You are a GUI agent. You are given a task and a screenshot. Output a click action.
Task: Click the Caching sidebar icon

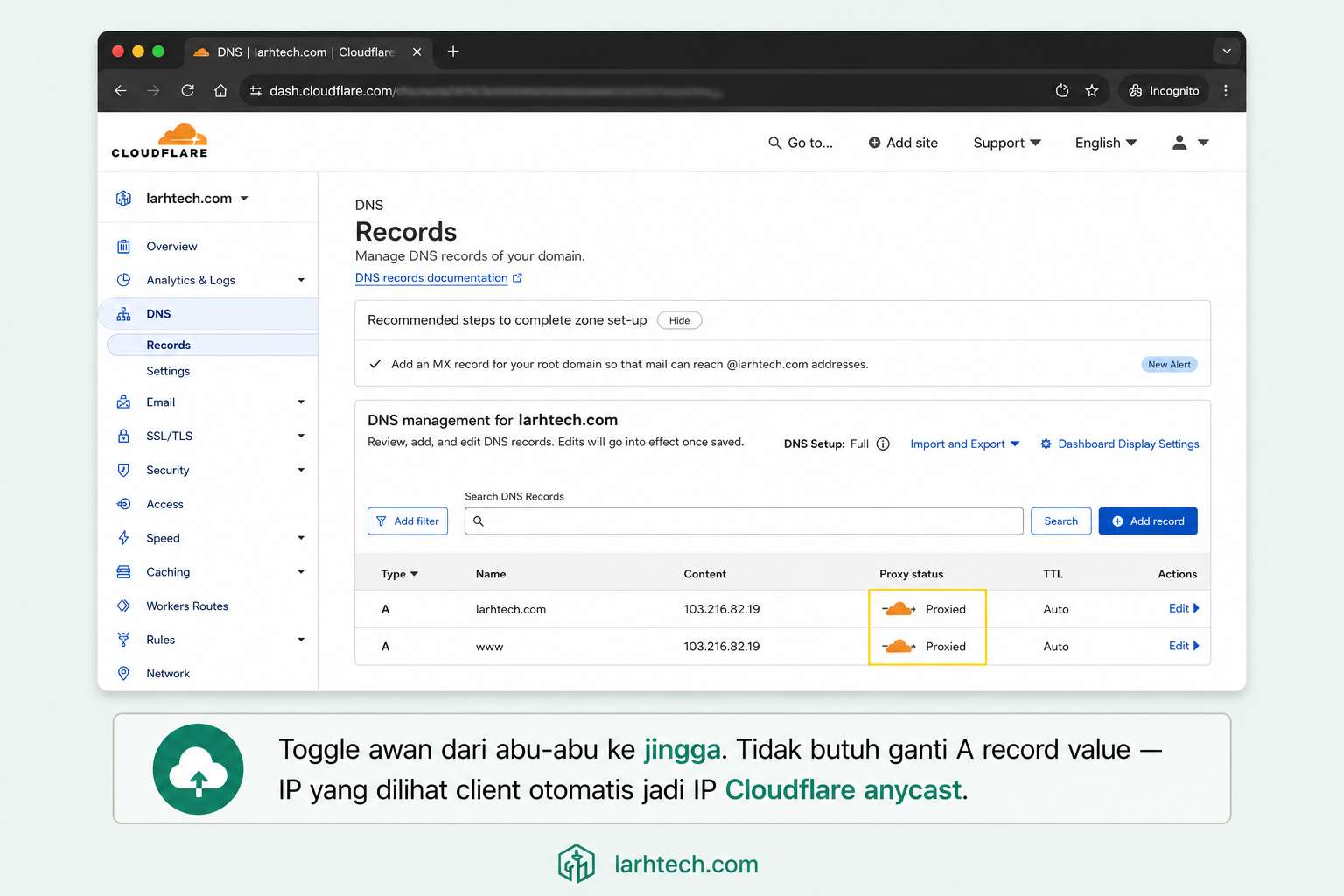point(123,572)
